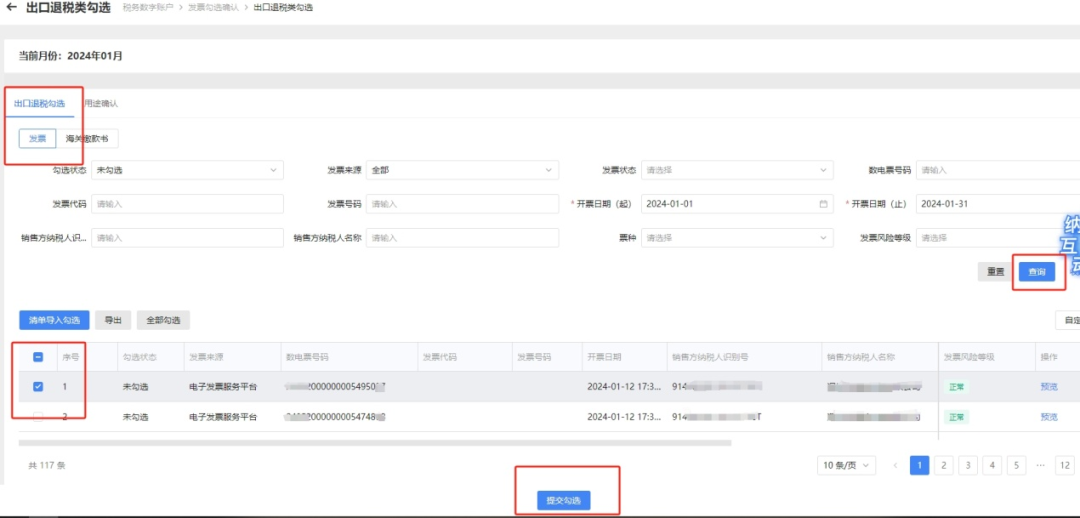1080x518 pixels.
Task: Go to next page arrow
Action: (x=1075, y=465)
